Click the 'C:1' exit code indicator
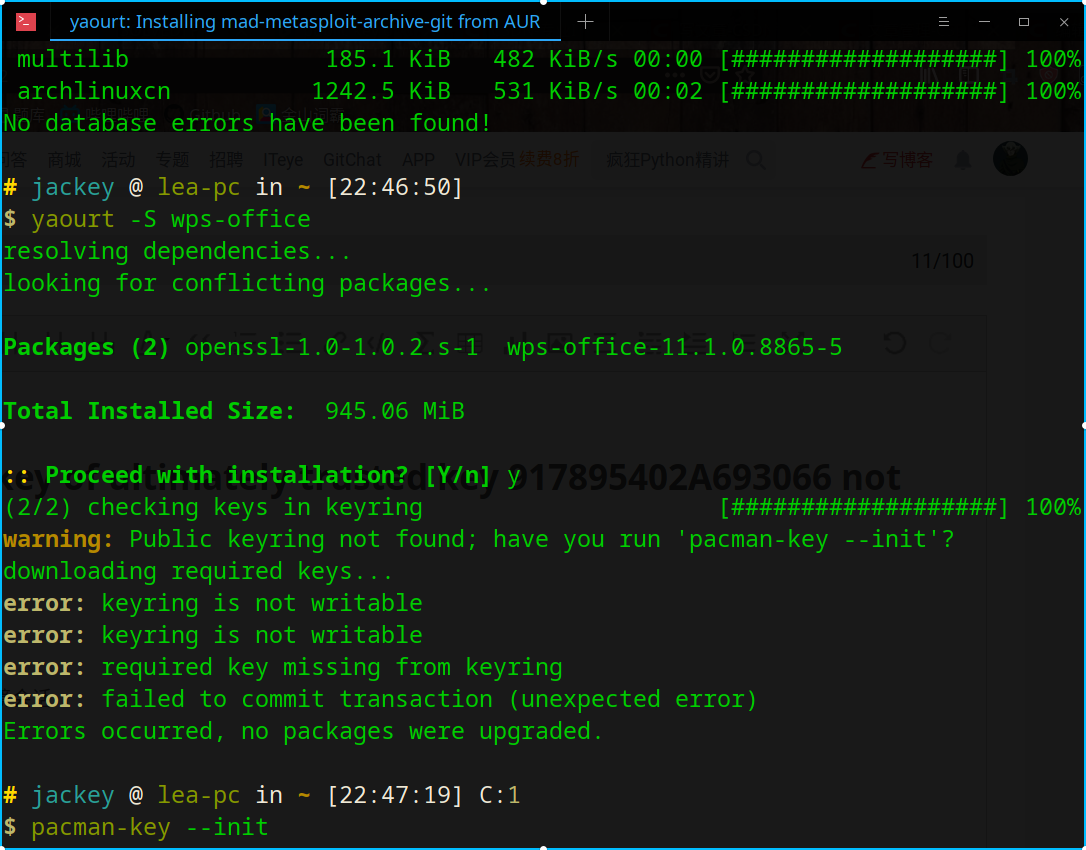Viewport: 1086px width, 850px height. pyautogui.click(x=499, y=795)
